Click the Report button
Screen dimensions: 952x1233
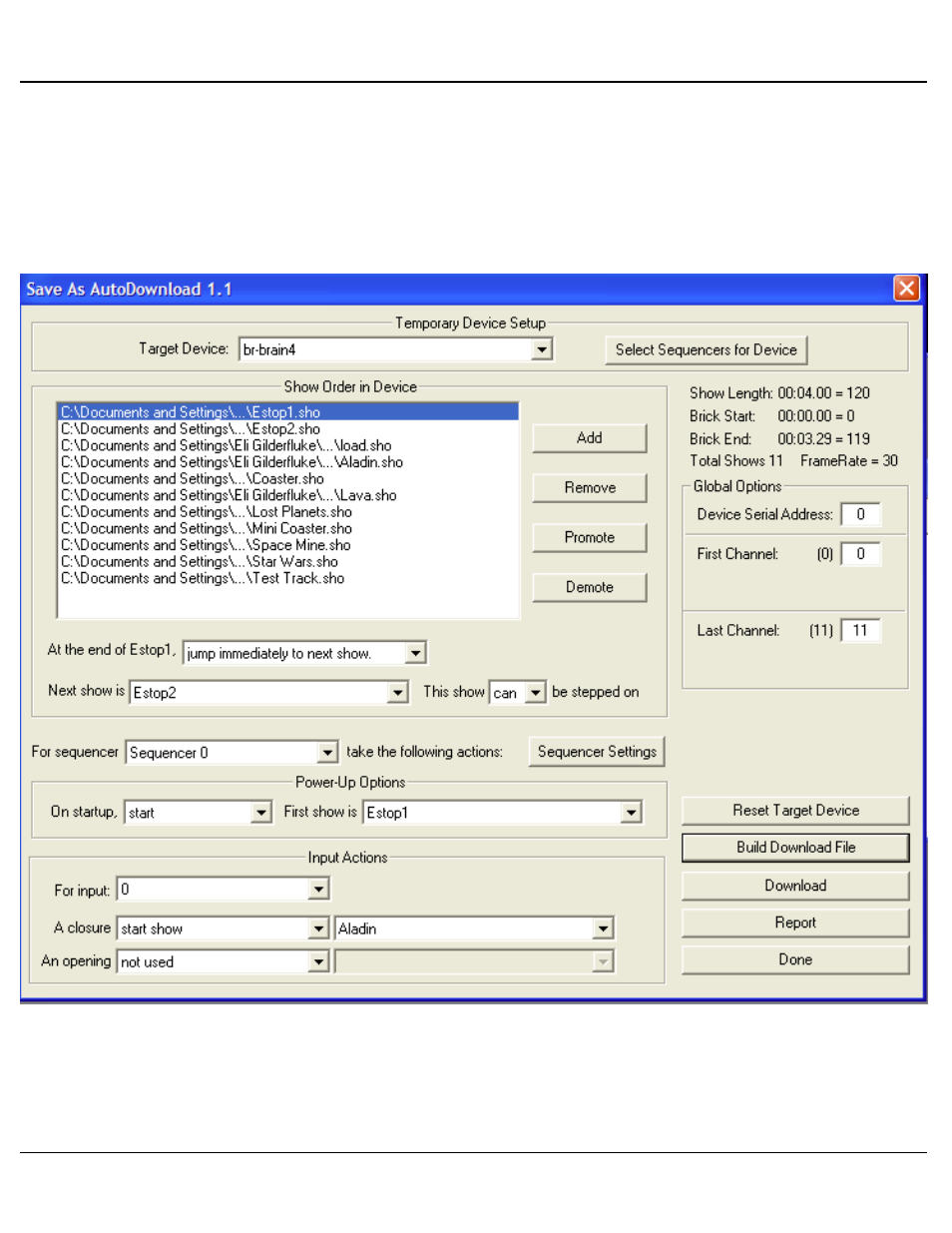coord(795,923)
